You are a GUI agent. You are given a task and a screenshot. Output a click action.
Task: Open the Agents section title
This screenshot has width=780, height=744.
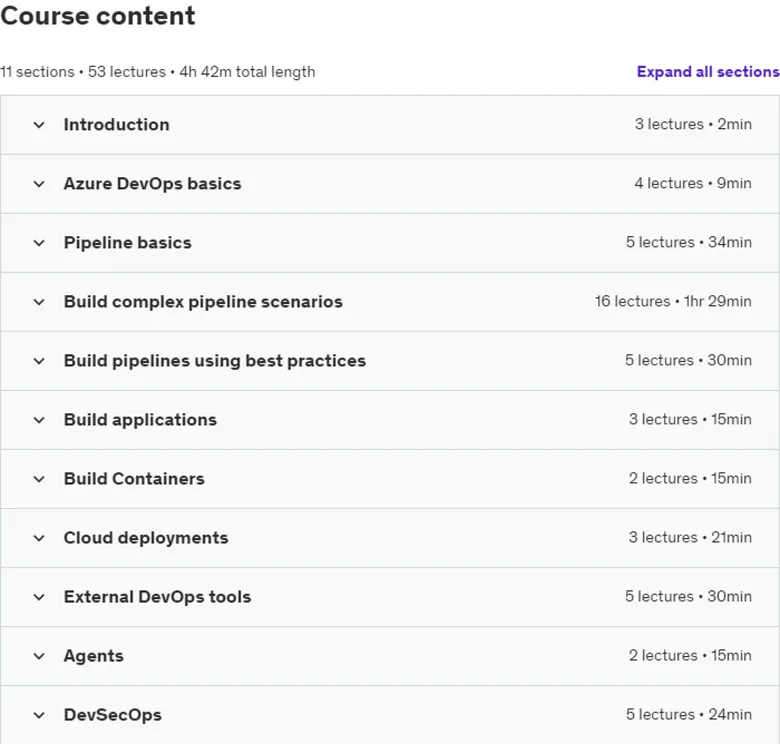pos(94,656)
